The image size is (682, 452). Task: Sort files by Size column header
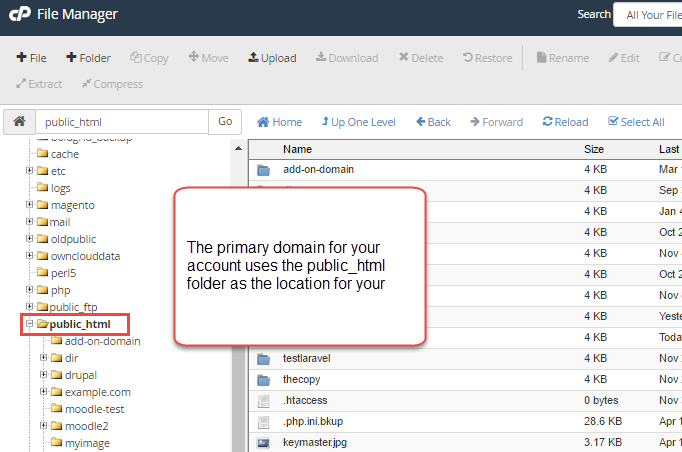[594, 149]
